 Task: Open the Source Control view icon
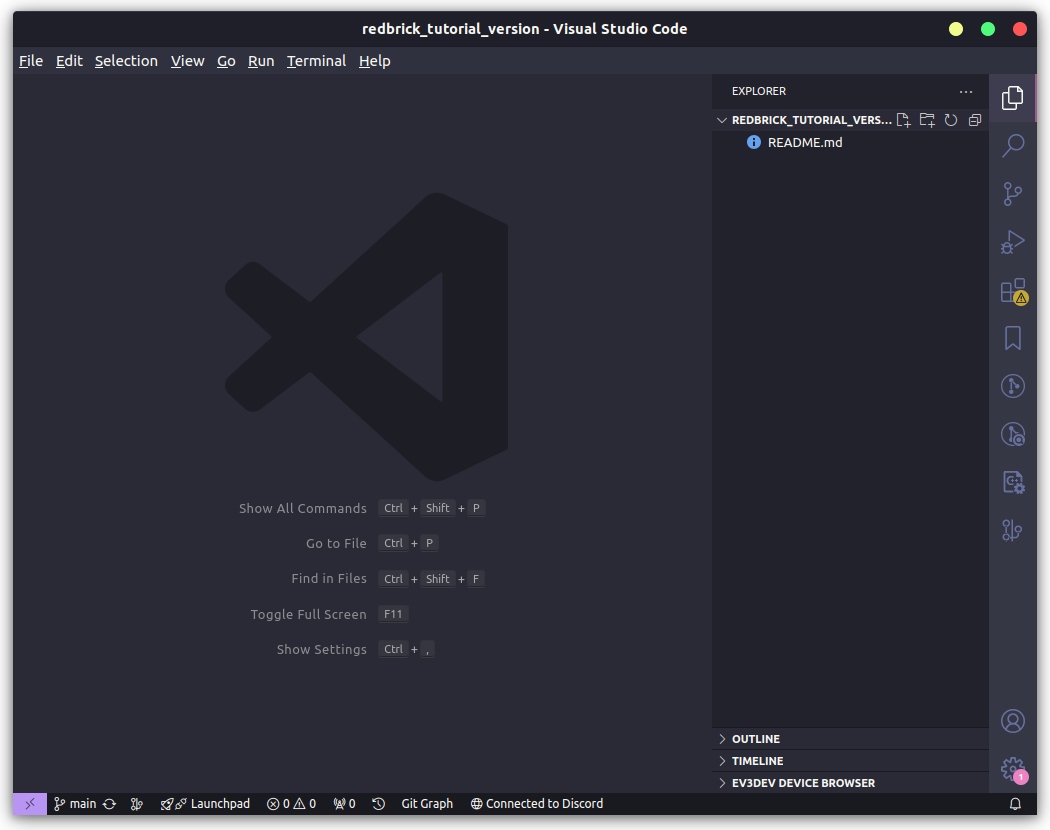1012,194
